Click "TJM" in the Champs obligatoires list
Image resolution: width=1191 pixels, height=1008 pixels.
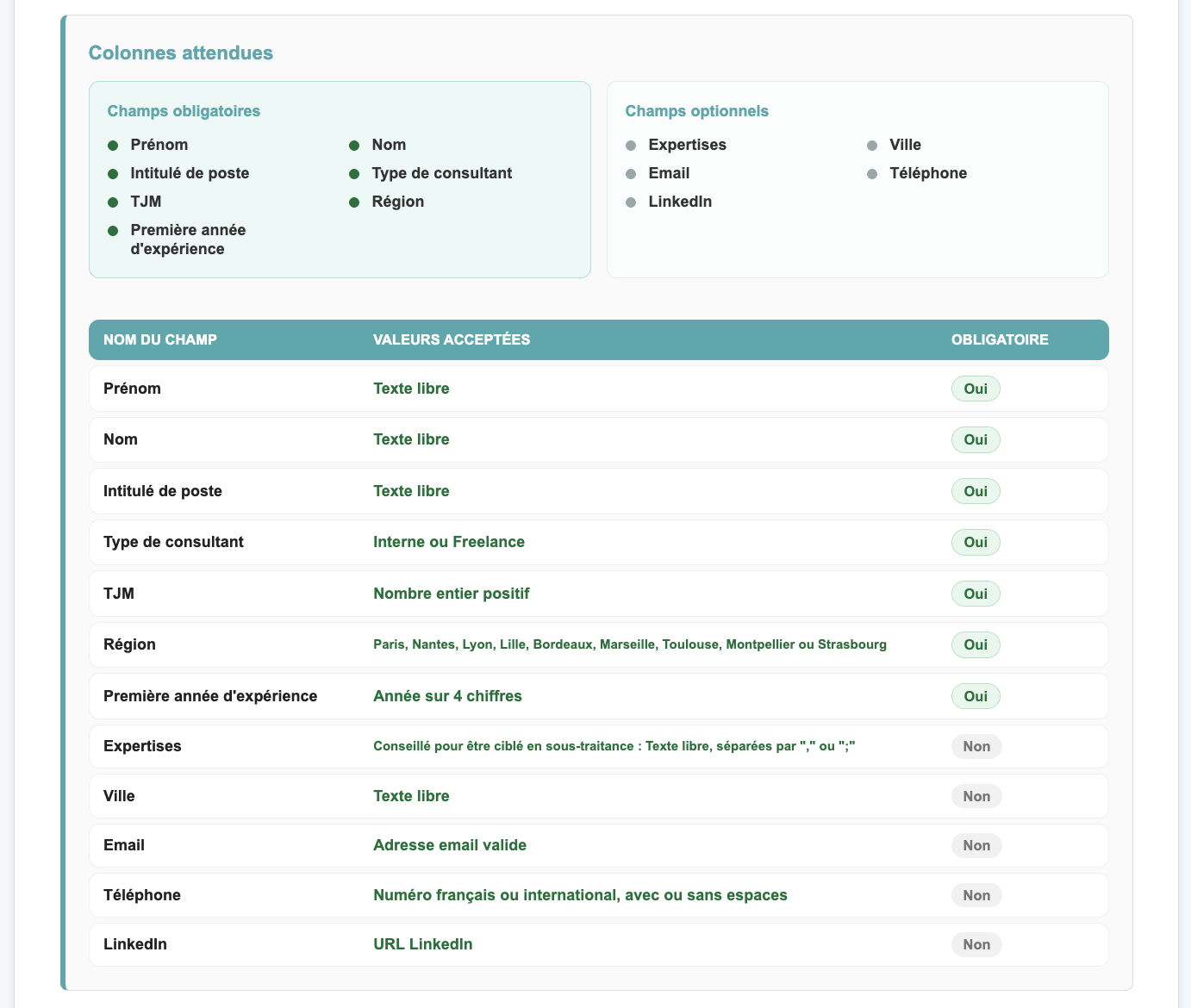(x=146, y=202)
